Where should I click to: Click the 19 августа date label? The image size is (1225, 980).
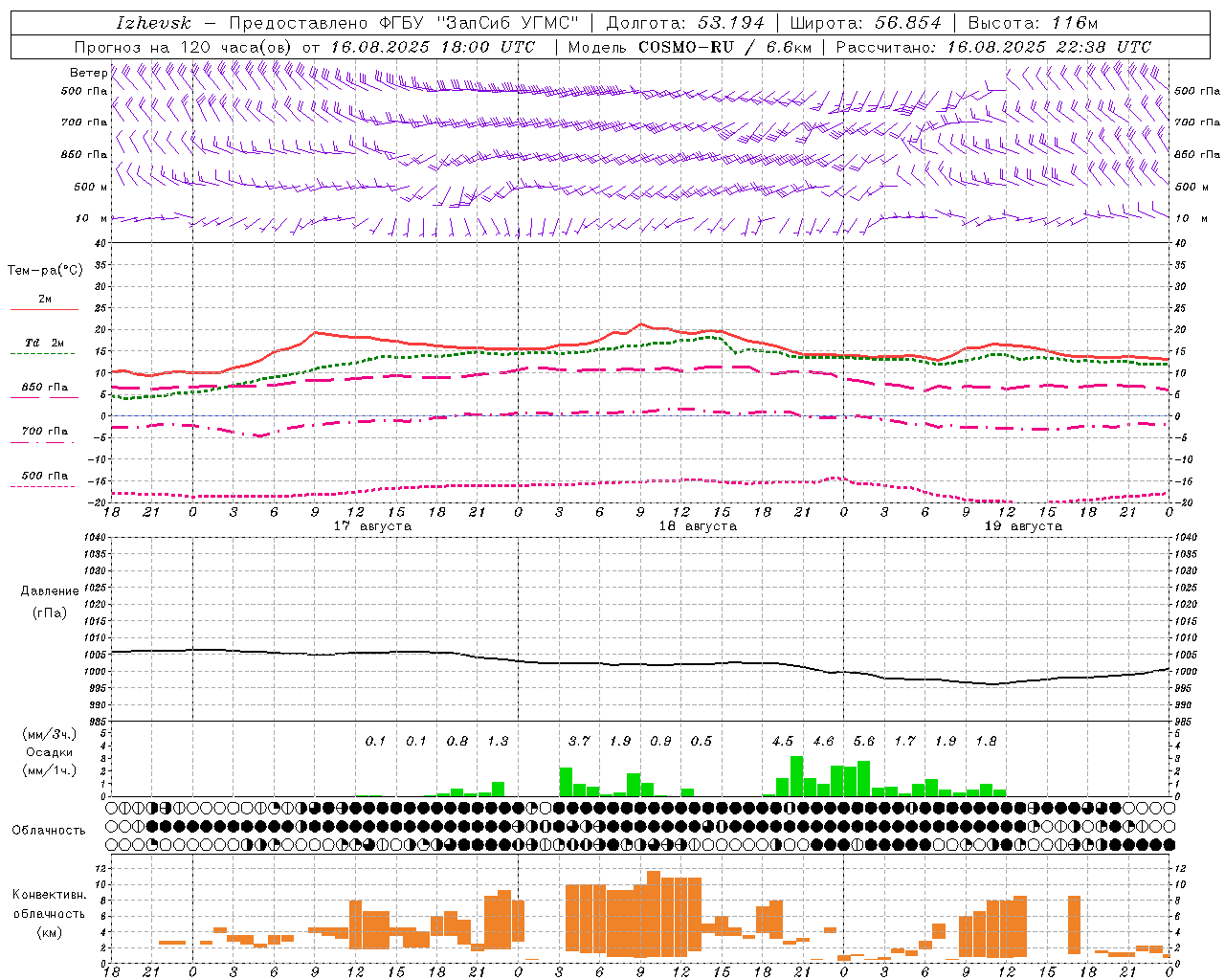coord(1023,526)
